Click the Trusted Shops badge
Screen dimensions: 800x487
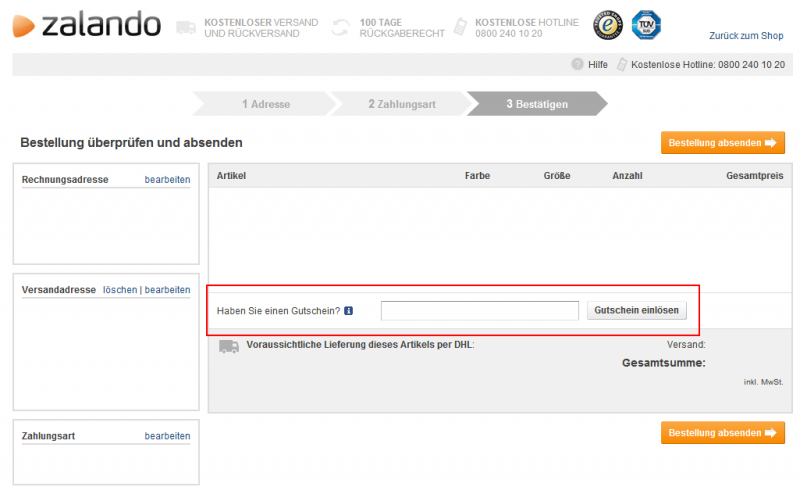point(607,25)
